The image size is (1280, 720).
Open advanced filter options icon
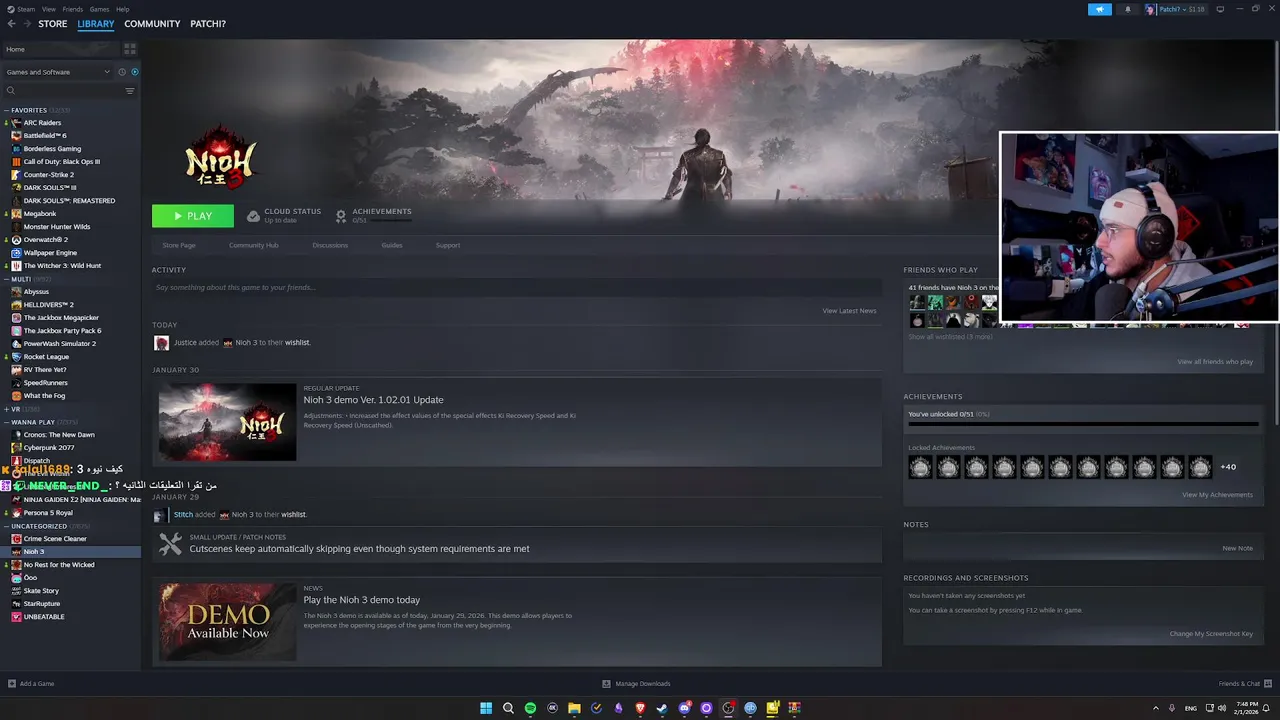point(130,91)
